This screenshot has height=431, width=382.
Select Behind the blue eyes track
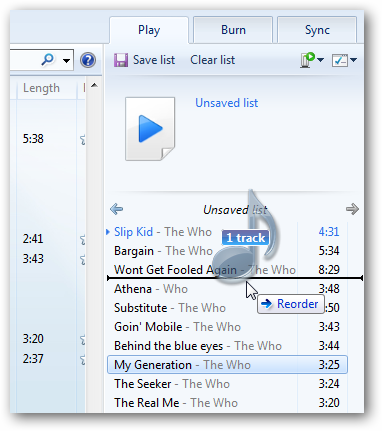227,346
